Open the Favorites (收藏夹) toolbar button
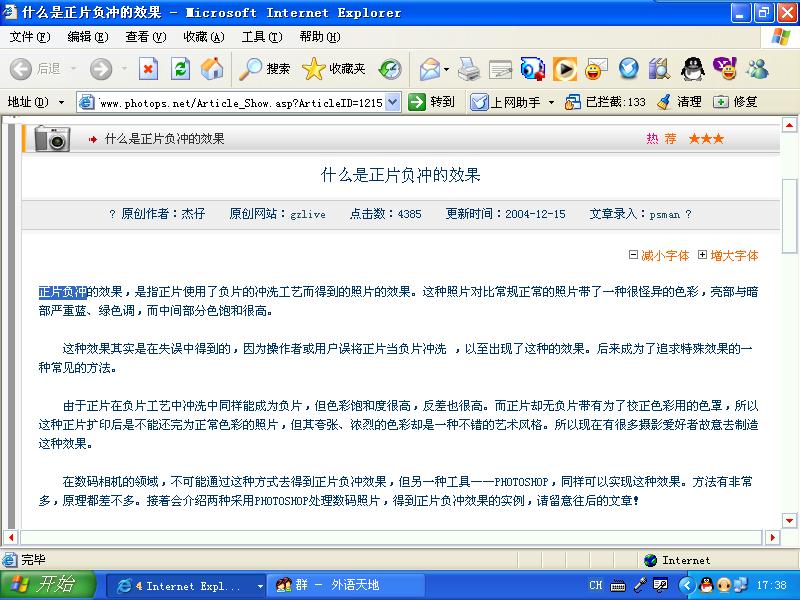The height and width of the screenshot is (600, 800). pyautogui.click(x=334, y=69)
